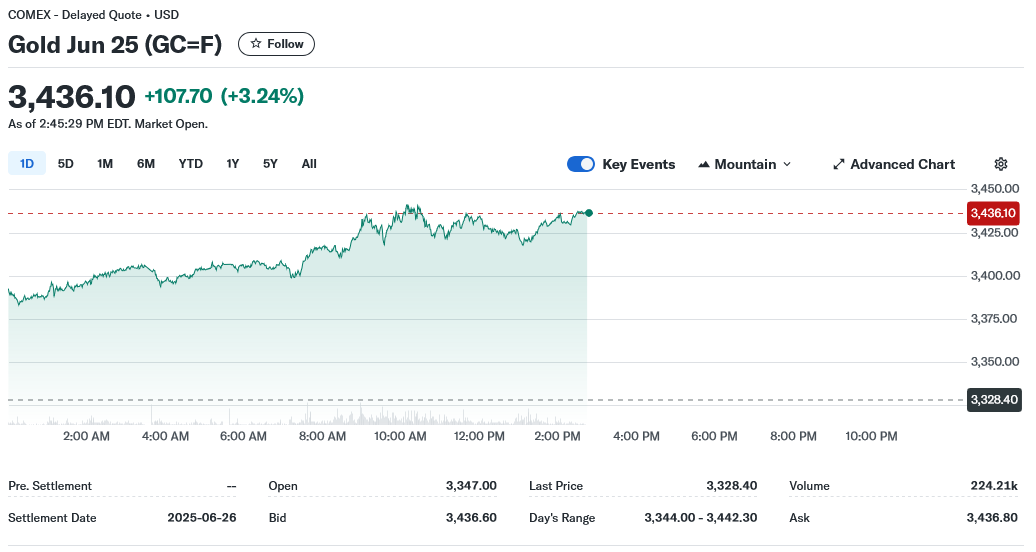Click the Mountain chart type icon
The image size is (1036, 552).
tap(704, 164)
